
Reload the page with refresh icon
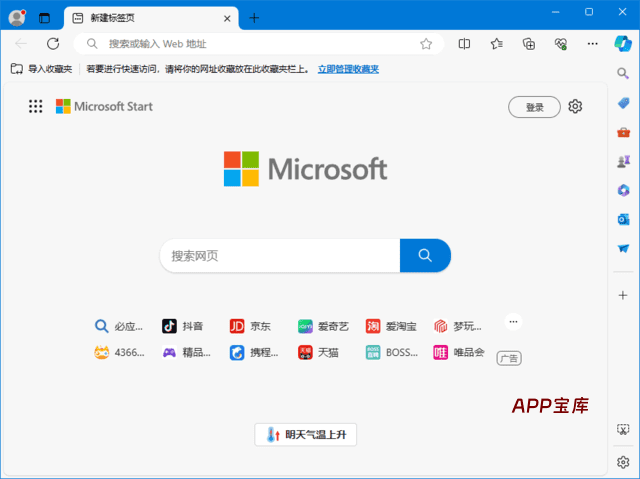[x=53, y=44]
